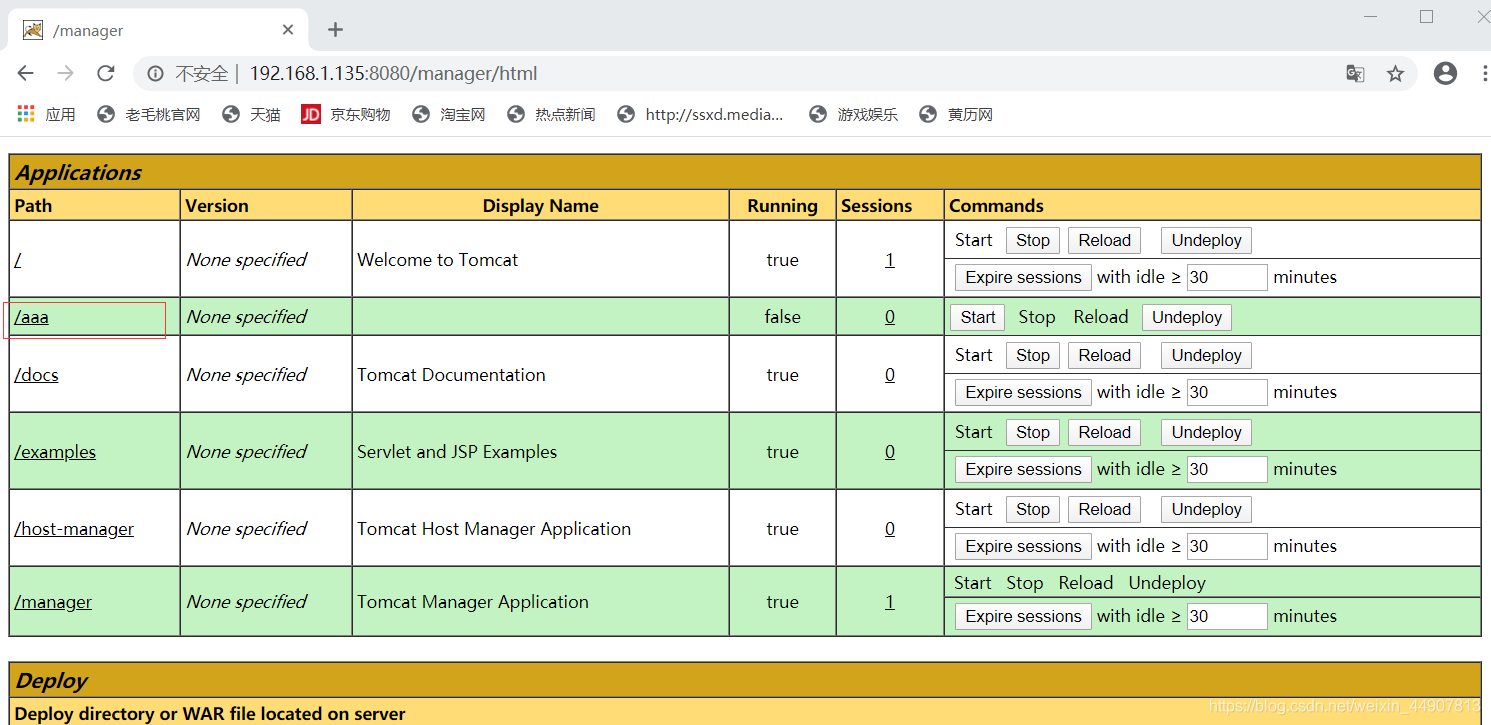Reload the /host-manager application

(1104, 509)
